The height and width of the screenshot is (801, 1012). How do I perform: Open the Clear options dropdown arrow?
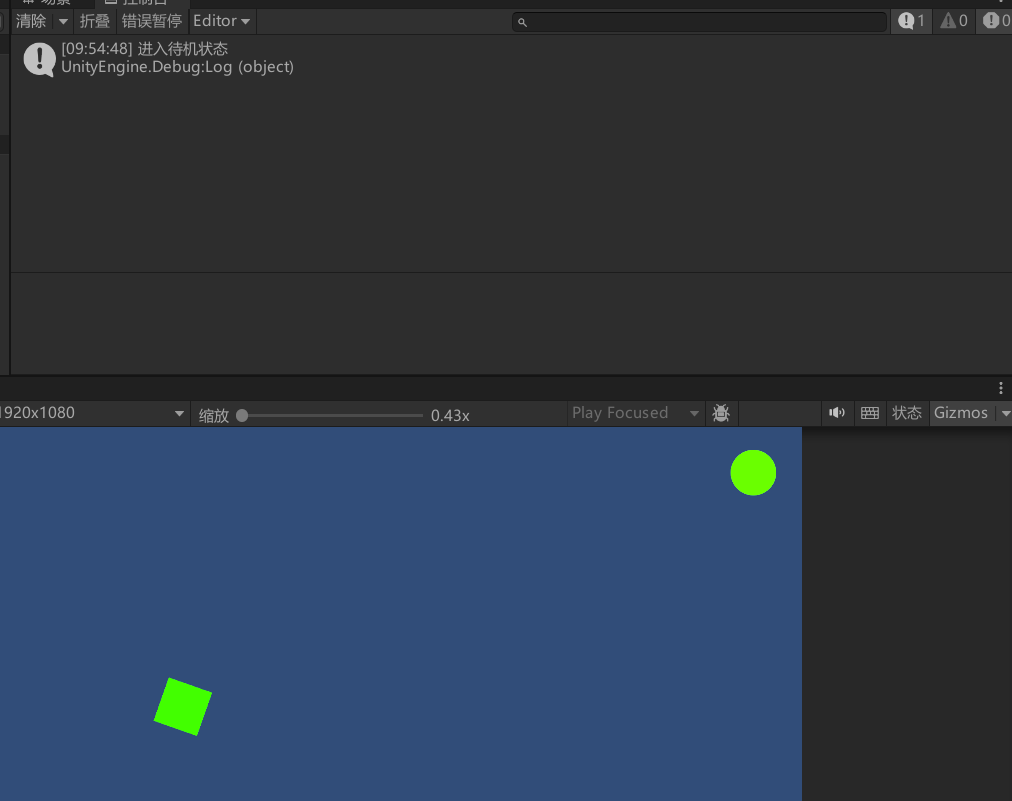63,21
